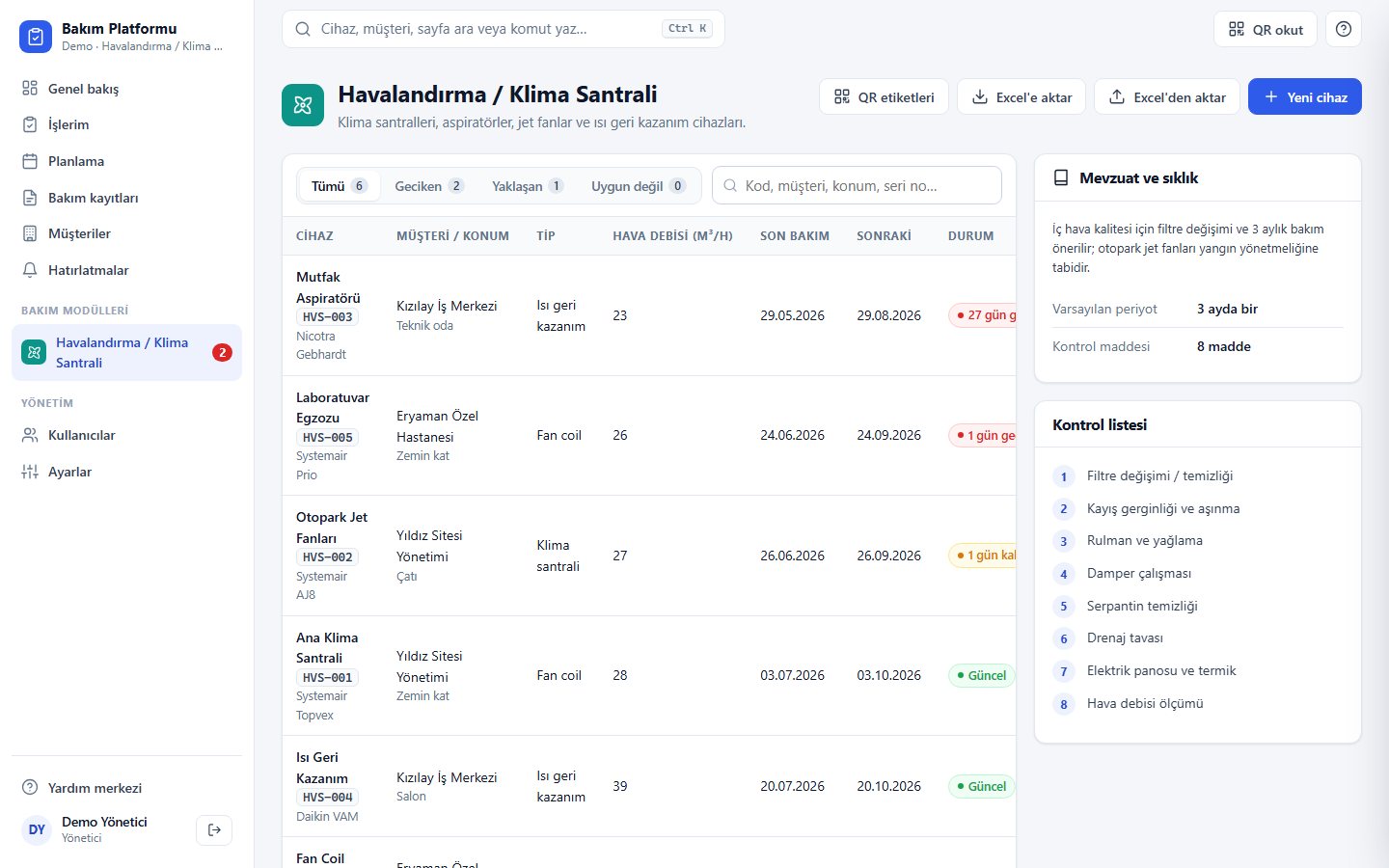Open Kullanıcılar management page

[x=126, y=435]
